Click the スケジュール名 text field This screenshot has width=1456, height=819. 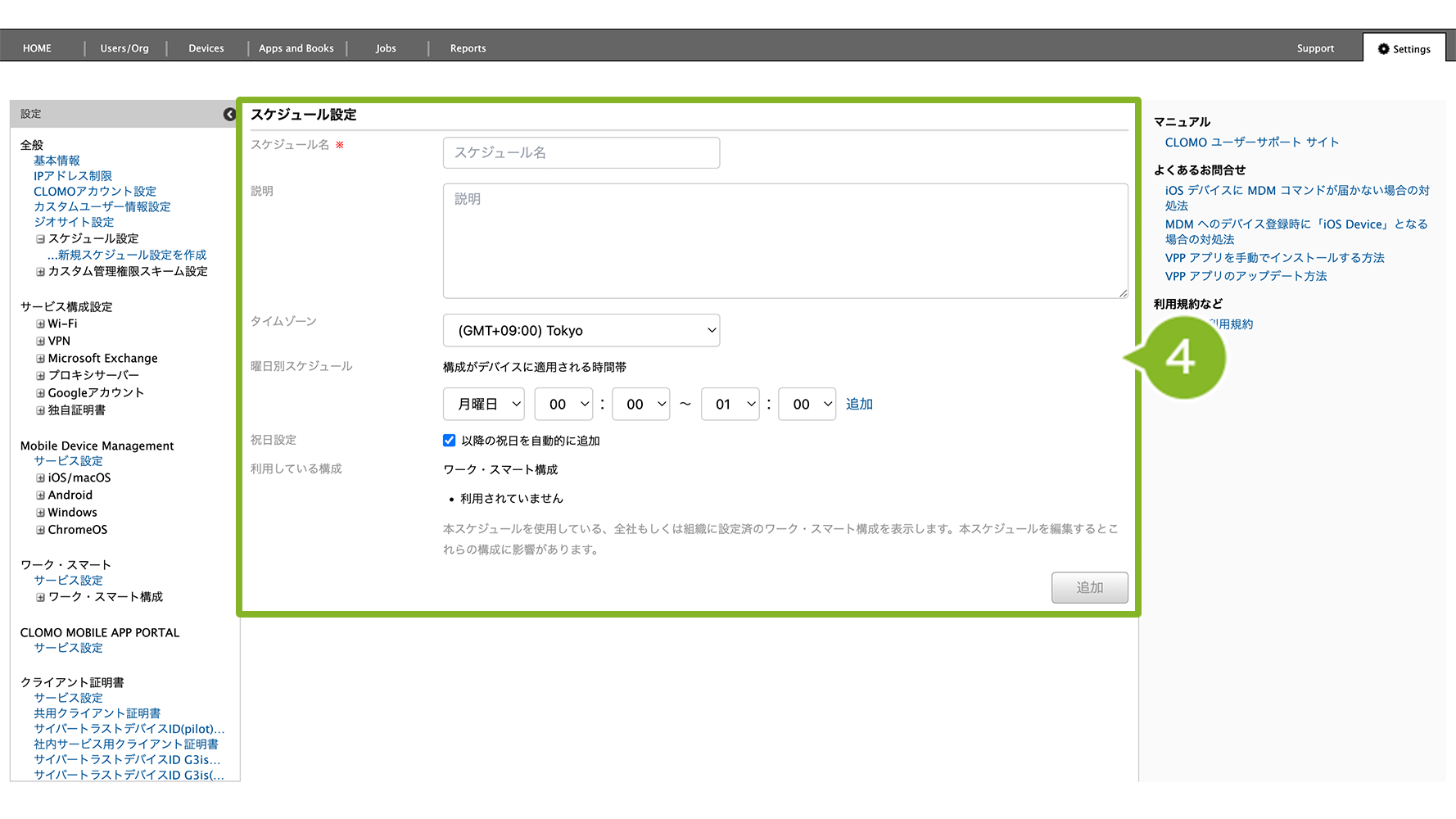(x=581, y=153)
